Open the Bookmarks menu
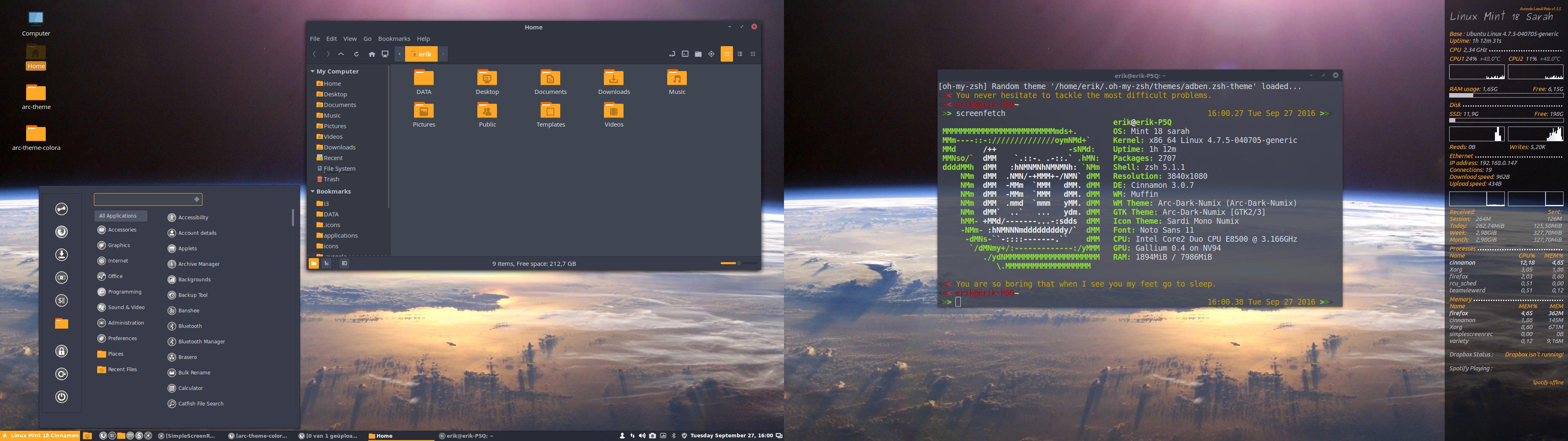 [394, 39]
